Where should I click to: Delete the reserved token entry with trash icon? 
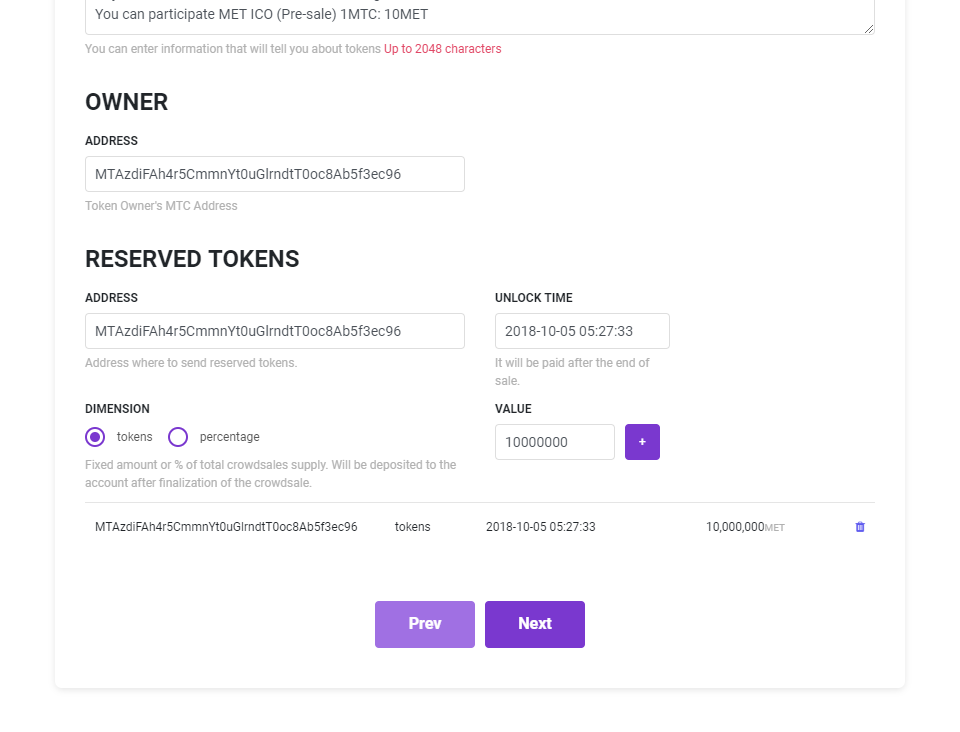860,527
